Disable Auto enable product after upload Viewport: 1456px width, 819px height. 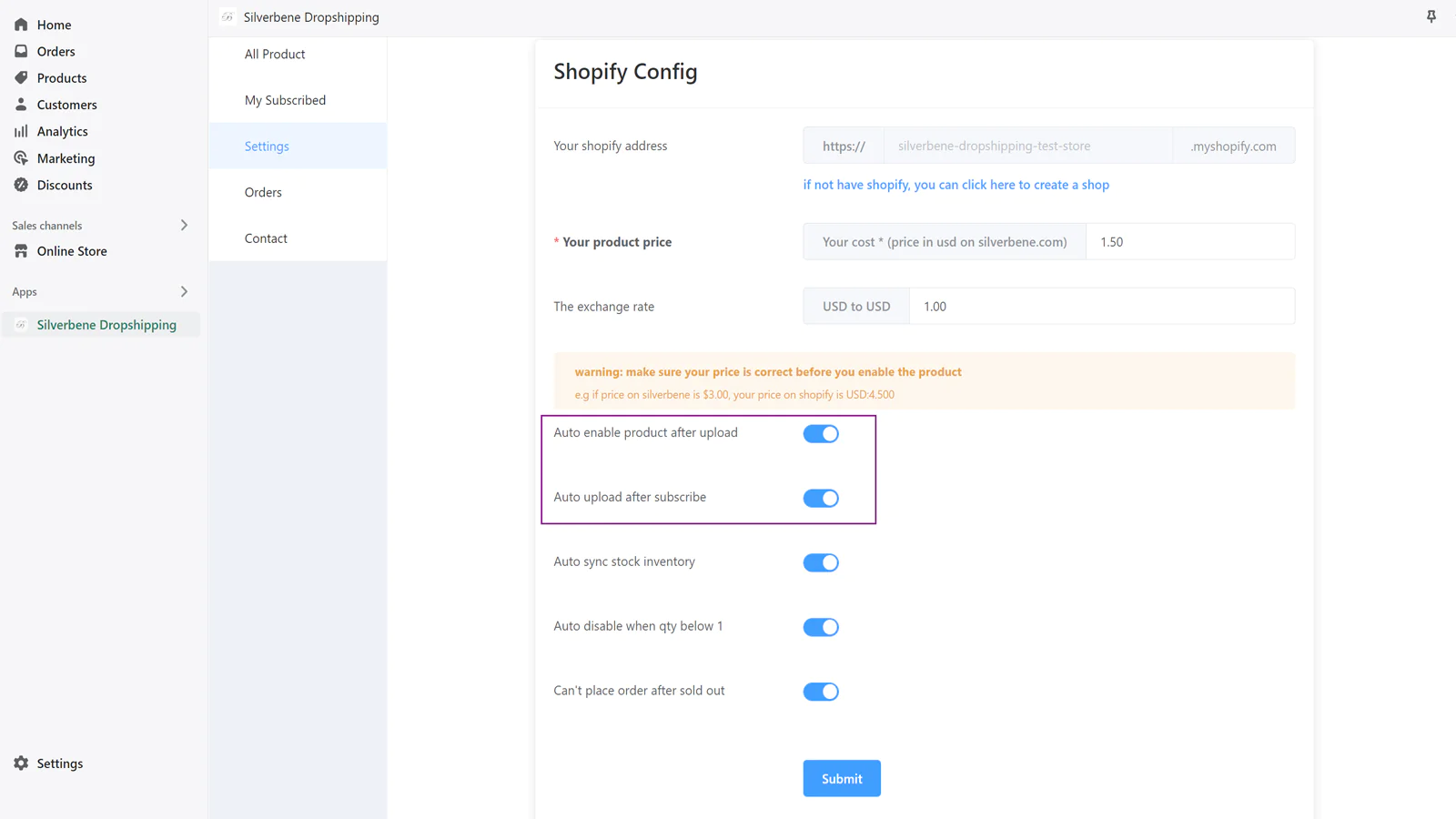[820, 434]
